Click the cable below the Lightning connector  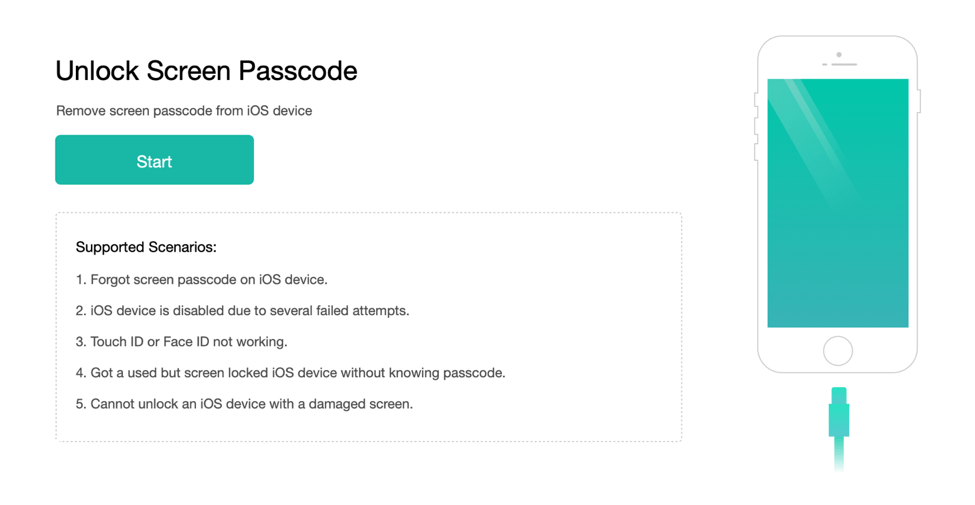click(x=839, y=453)
